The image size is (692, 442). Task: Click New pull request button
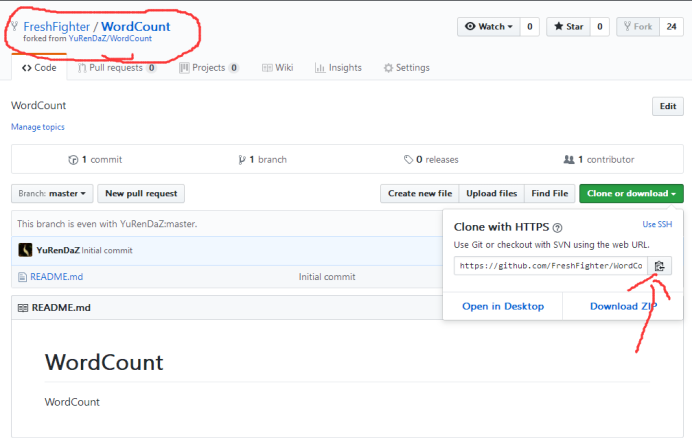141,194
